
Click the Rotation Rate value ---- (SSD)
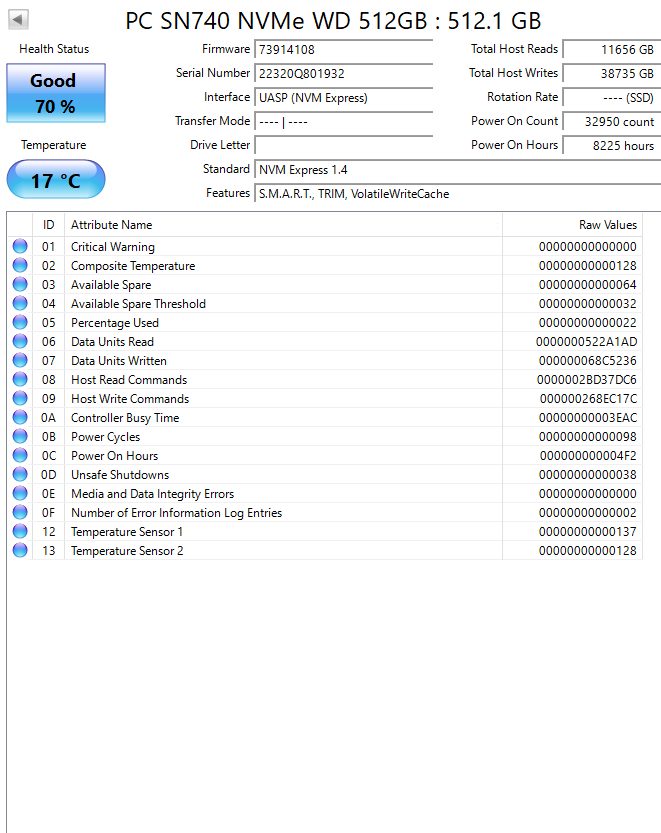pyautogui.click(x=612, y=98)
